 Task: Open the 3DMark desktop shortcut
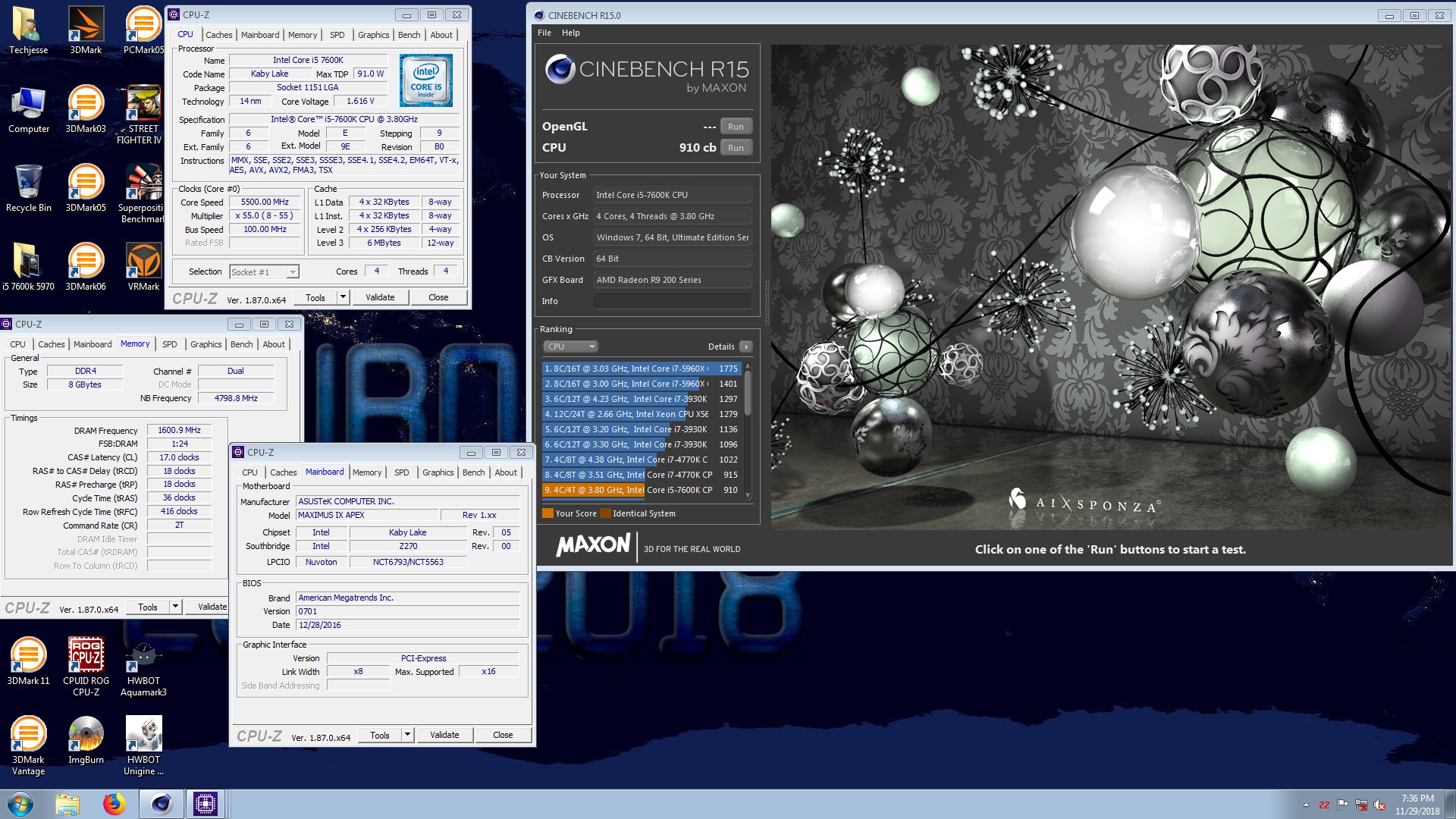(86, 30)
